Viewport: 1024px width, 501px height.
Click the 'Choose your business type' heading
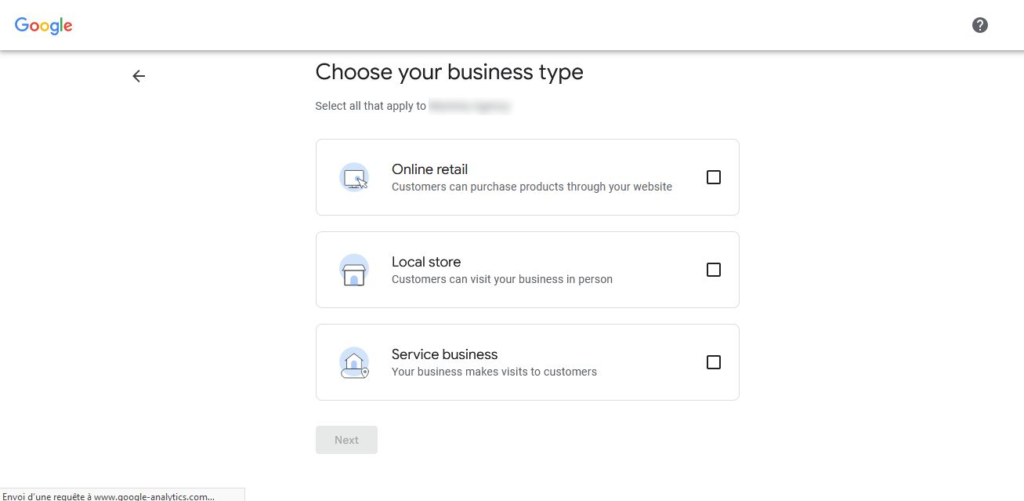click(x=449, y=72)
